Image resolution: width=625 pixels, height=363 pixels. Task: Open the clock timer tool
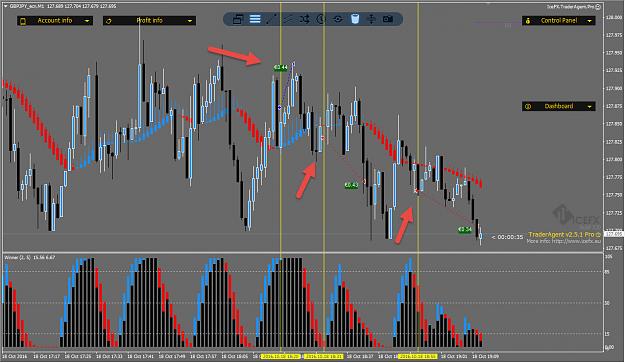click(321, 19)
